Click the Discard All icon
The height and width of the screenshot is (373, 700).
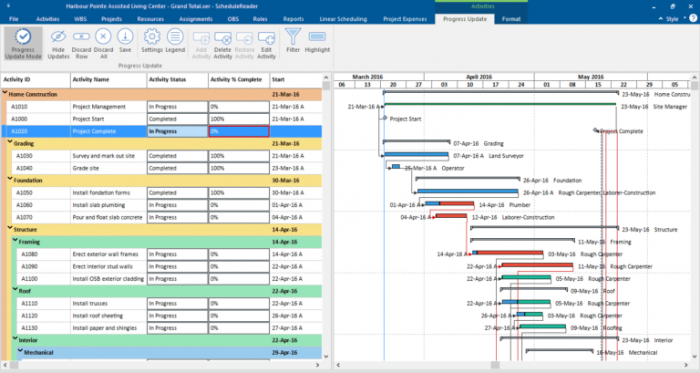click(103, 37)
